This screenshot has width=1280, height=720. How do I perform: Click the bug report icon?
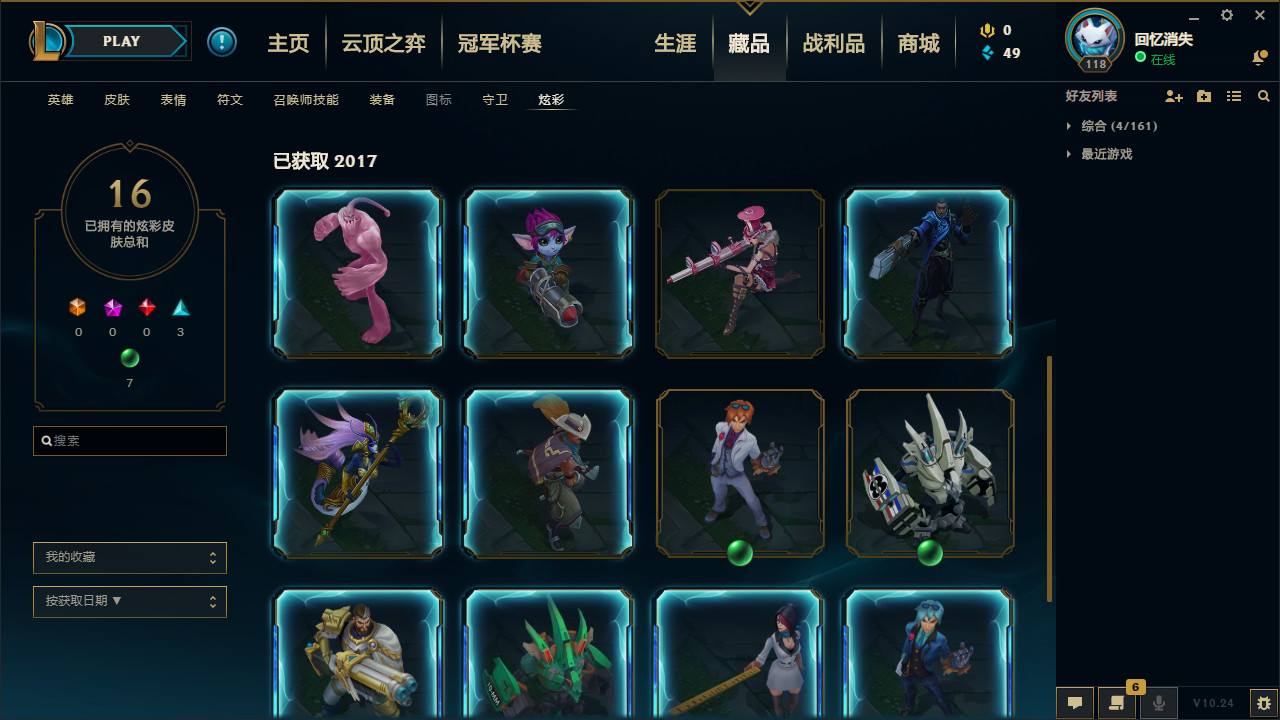click(x=1264, y=703)
